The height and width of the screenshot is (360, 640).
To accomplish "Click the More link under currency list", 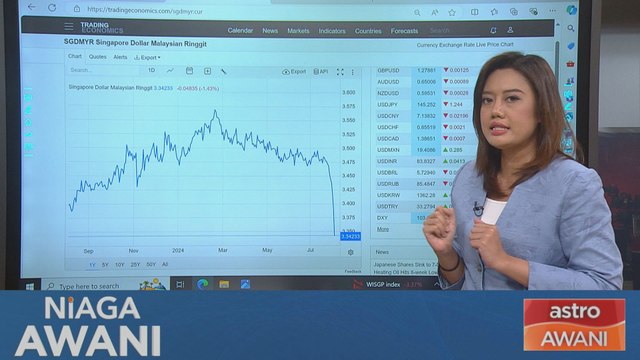I will 382,229.
